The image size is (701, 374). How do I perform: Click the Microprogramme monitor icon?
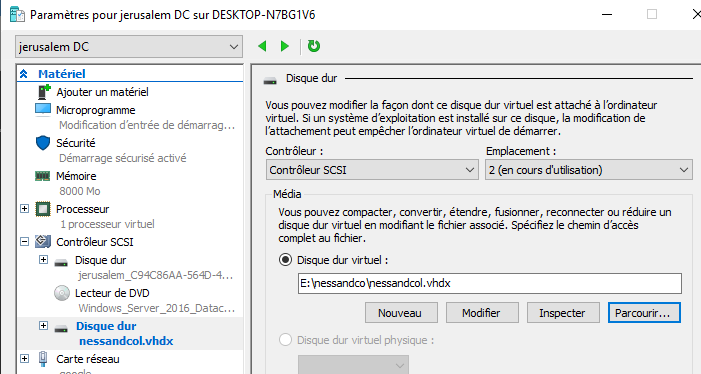point(43,110)
